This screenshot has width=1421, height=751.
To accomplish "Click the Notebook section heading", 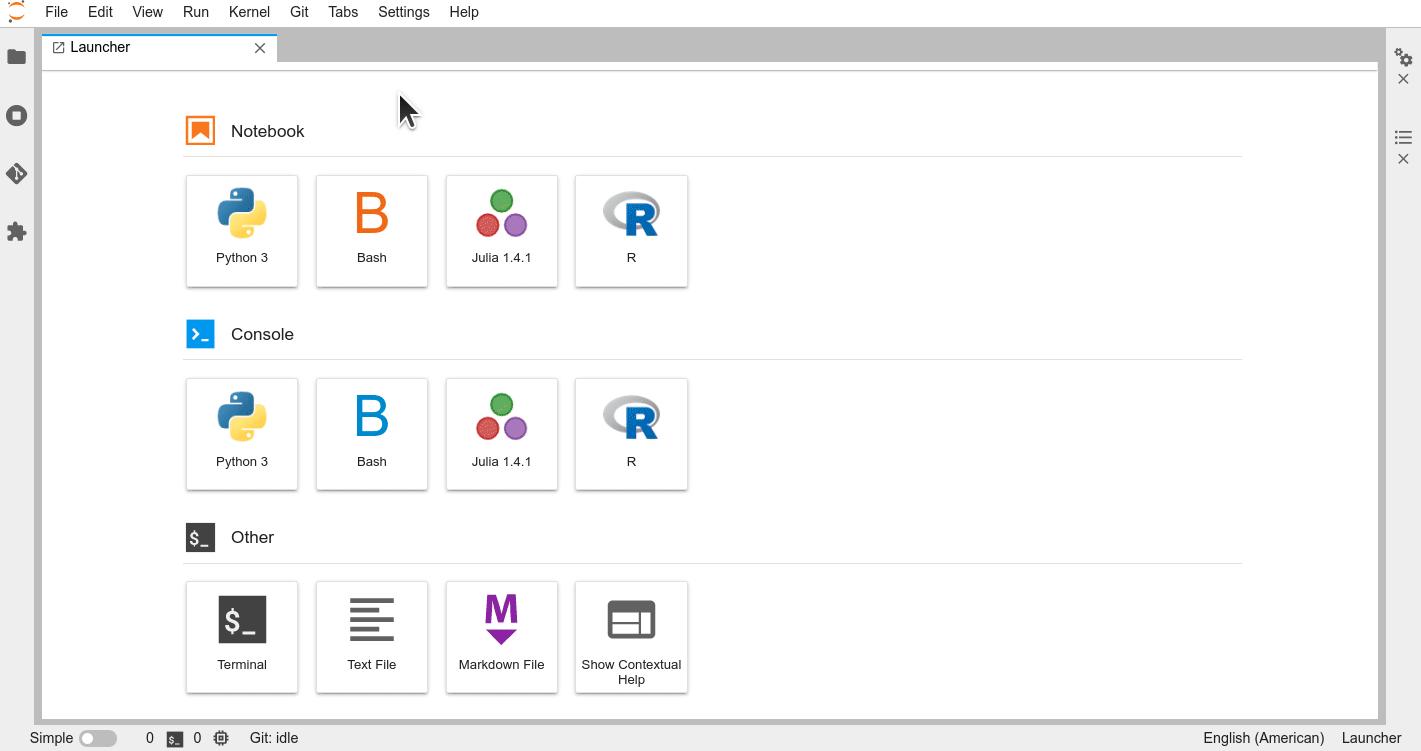I will (x=267, y=131).
